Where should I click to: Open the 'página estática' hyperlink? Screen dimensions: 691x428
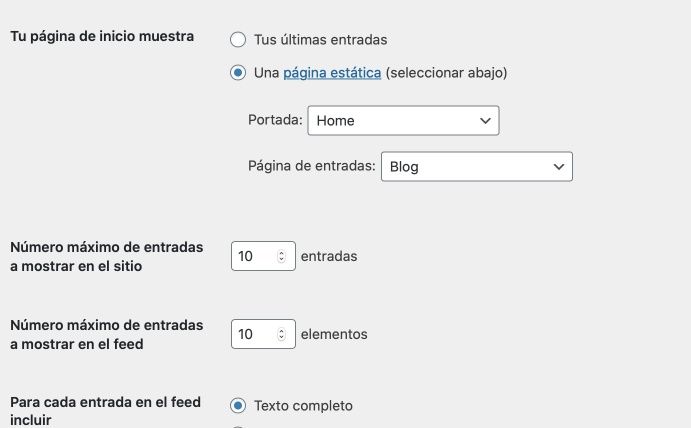tap(332, 73)
